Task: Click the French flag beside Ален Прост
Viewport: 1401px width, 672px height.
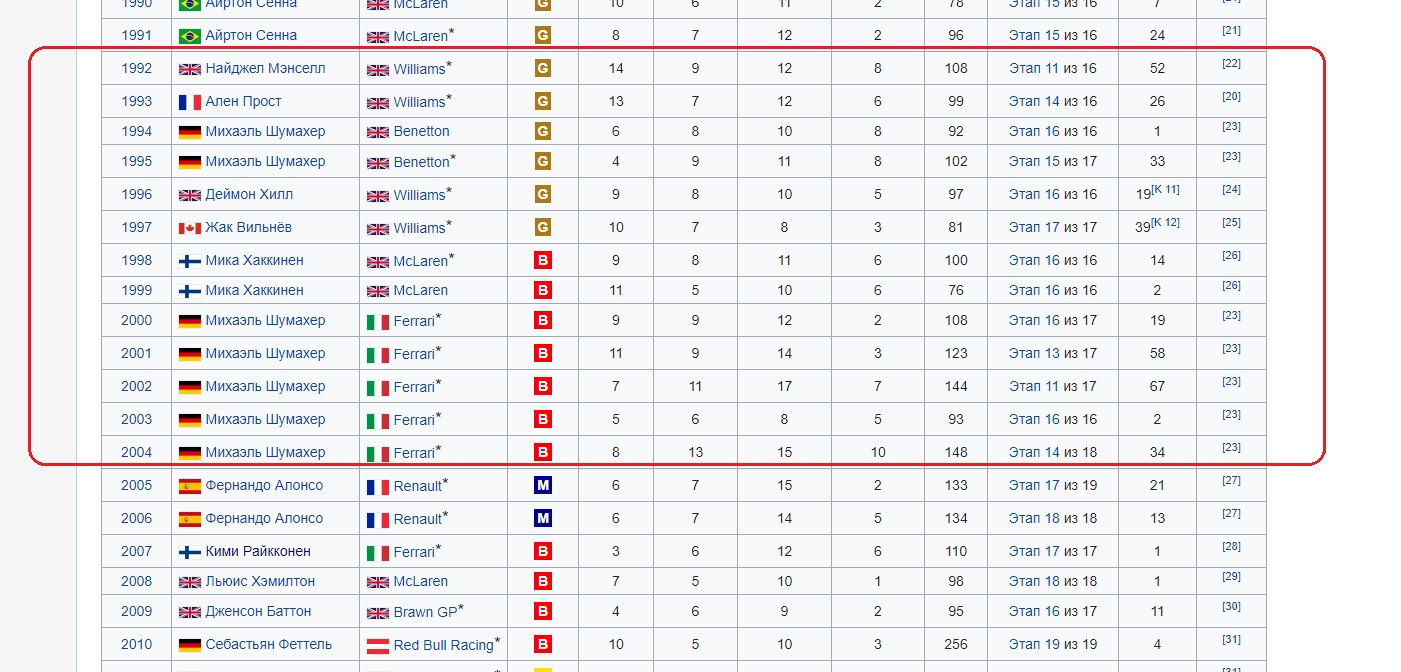Action: click(x=190, y=102)
